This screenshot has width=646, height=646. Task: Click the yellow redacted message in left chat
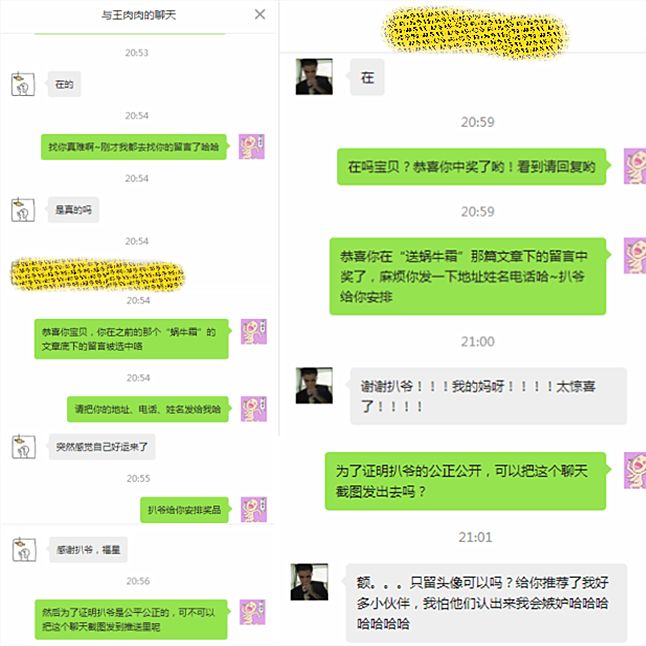pyautogui.click(x=97, y=274)
